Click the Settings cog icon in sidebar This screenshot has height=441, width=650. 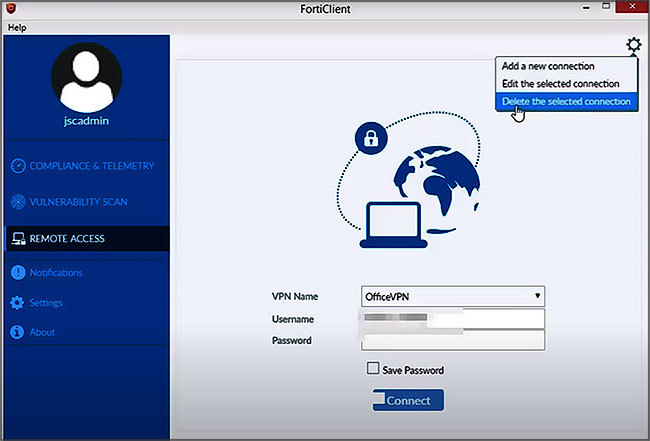click(x=17, y=303)
